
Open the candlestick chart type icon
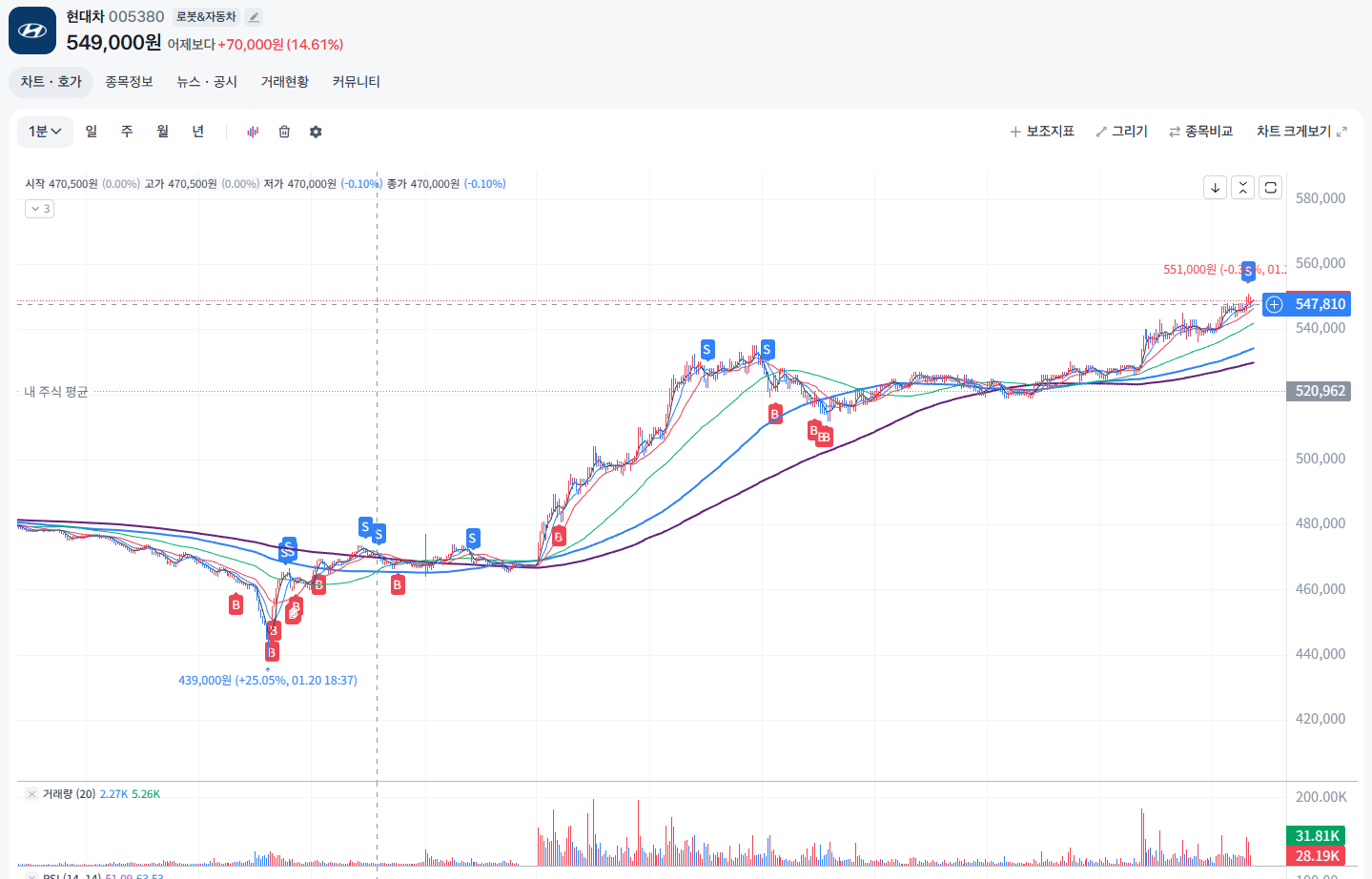(253, 132)
